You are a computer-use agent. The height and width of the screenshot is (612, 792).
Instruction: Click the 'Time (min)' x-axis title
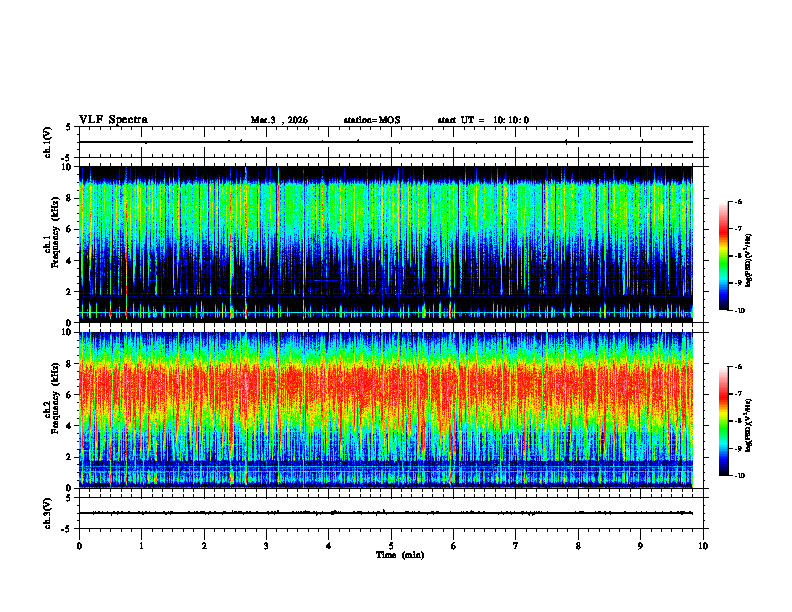point(400,555)
